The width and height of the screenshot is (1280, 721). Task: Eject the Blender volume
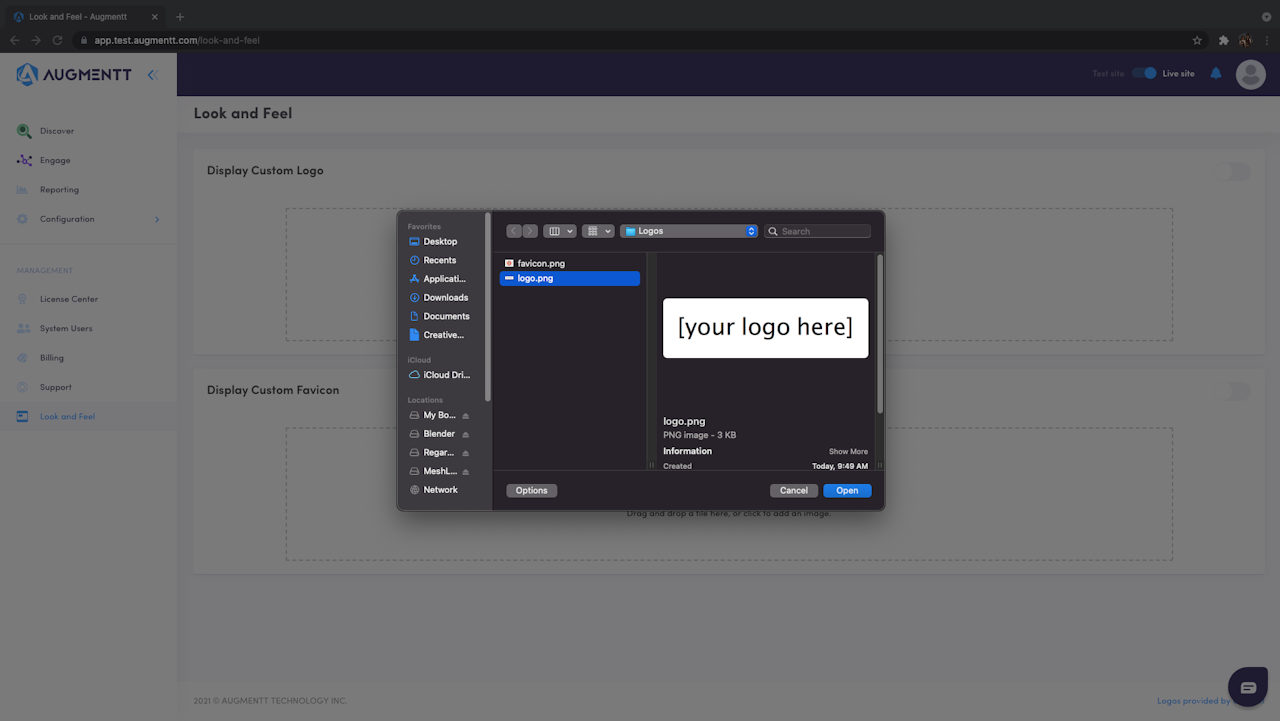465,434
